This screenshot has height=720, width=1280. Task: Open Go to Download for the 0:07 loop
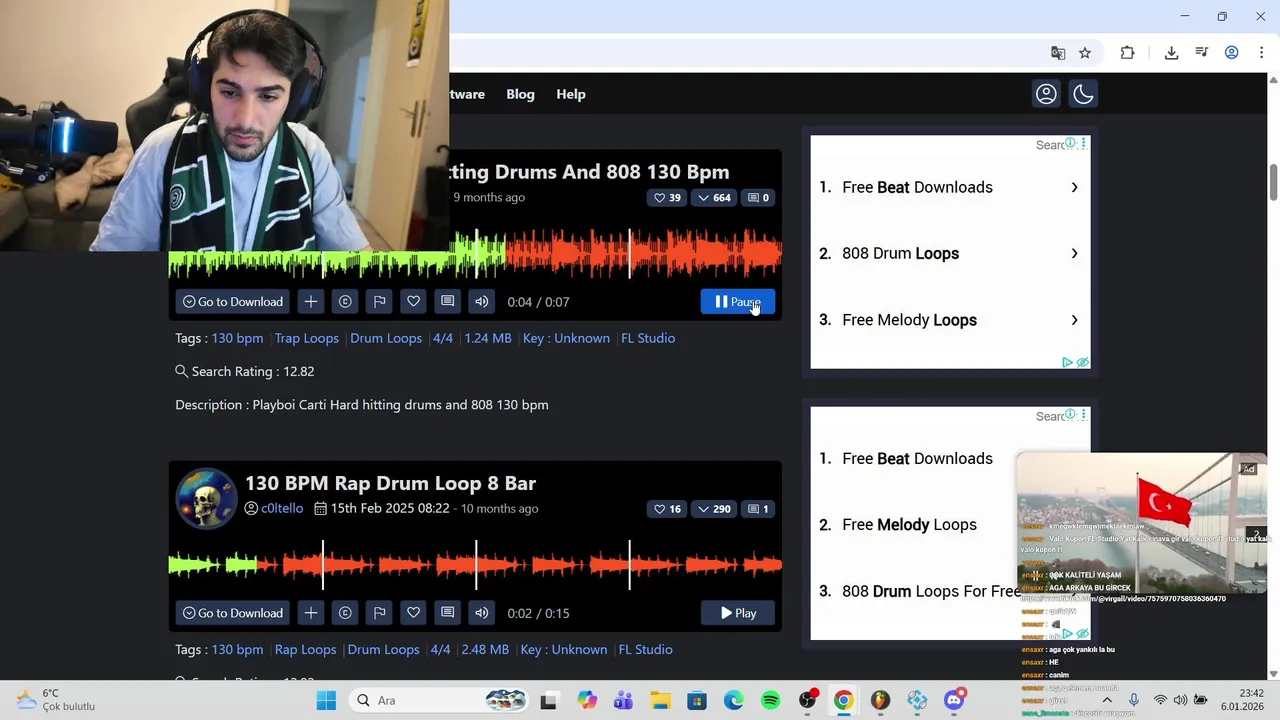coord(233,302)
